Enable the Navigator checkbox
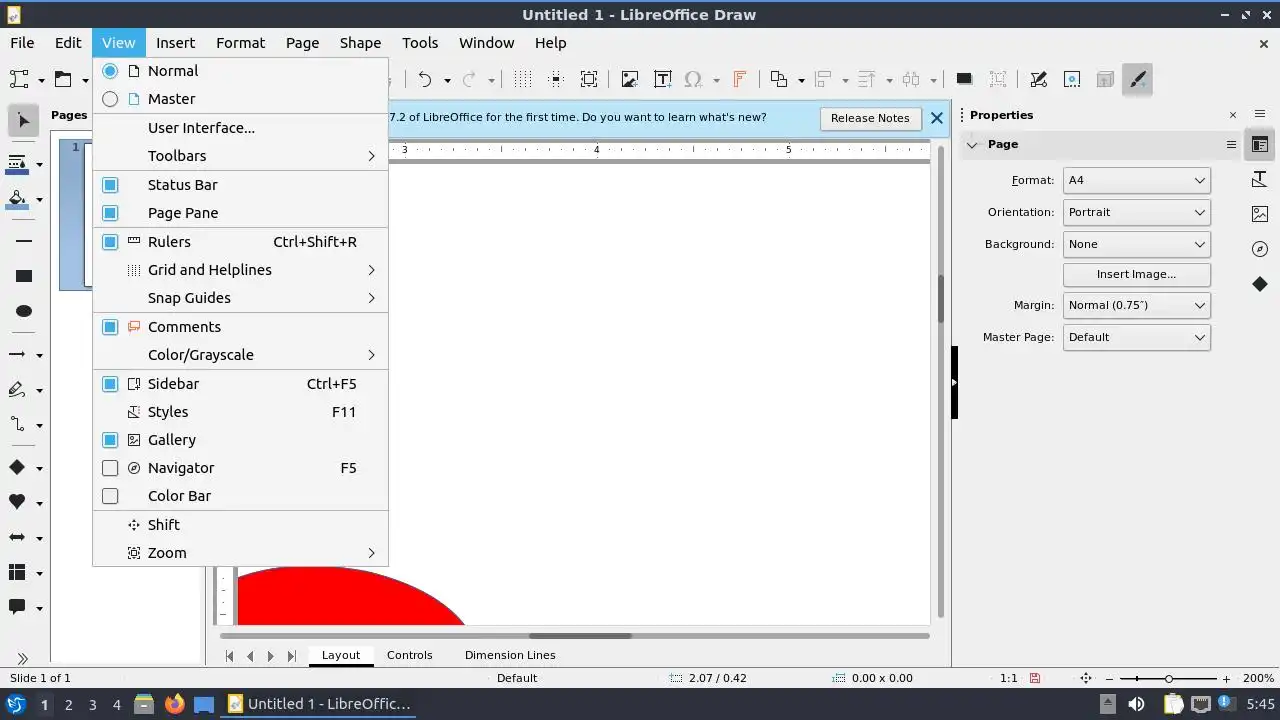 coord(110,468)
